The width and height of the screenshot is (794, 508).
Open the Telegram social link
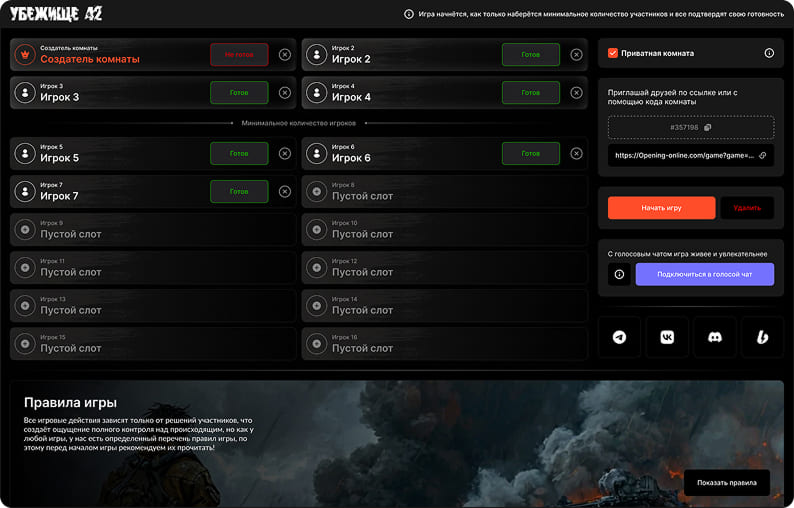coord(619,337)
